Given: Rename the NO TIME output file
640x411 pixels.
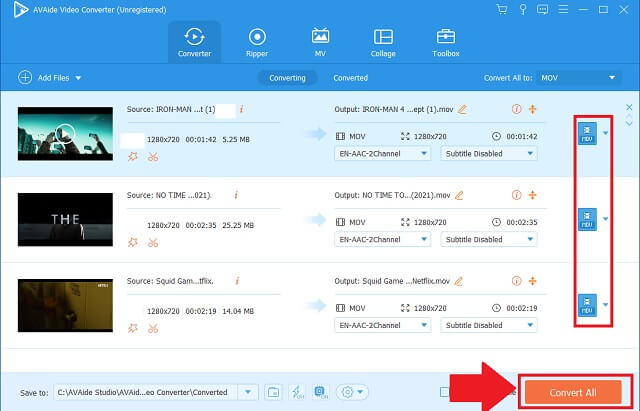Looking at the screenshot, I should pyautogui.click(x=459, y=196).
